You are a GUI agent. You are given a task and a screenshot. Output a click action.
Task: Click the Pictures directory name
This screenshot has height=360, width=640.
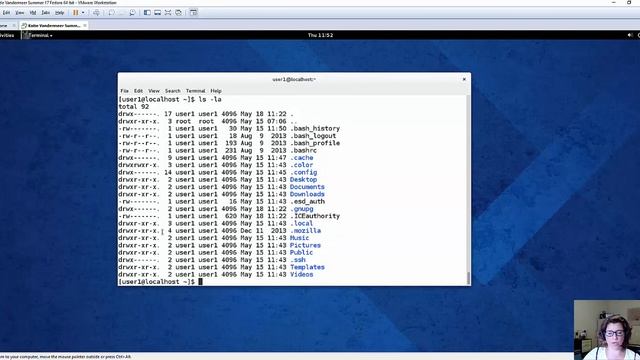(x=305, y=245)
